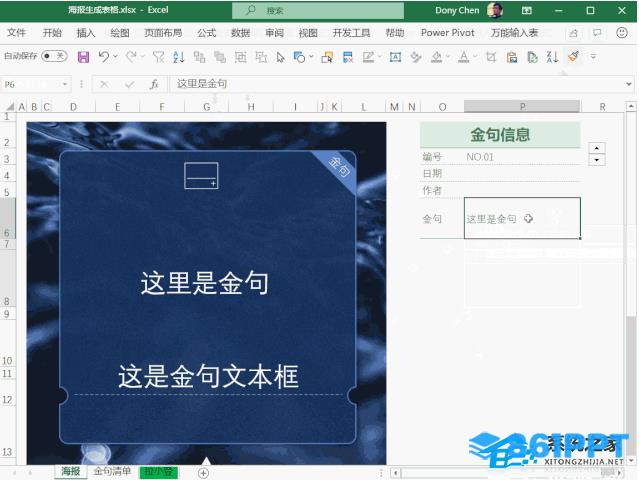
Task: Toggle the AutoSave switch
Action: [x=54, y=56]
